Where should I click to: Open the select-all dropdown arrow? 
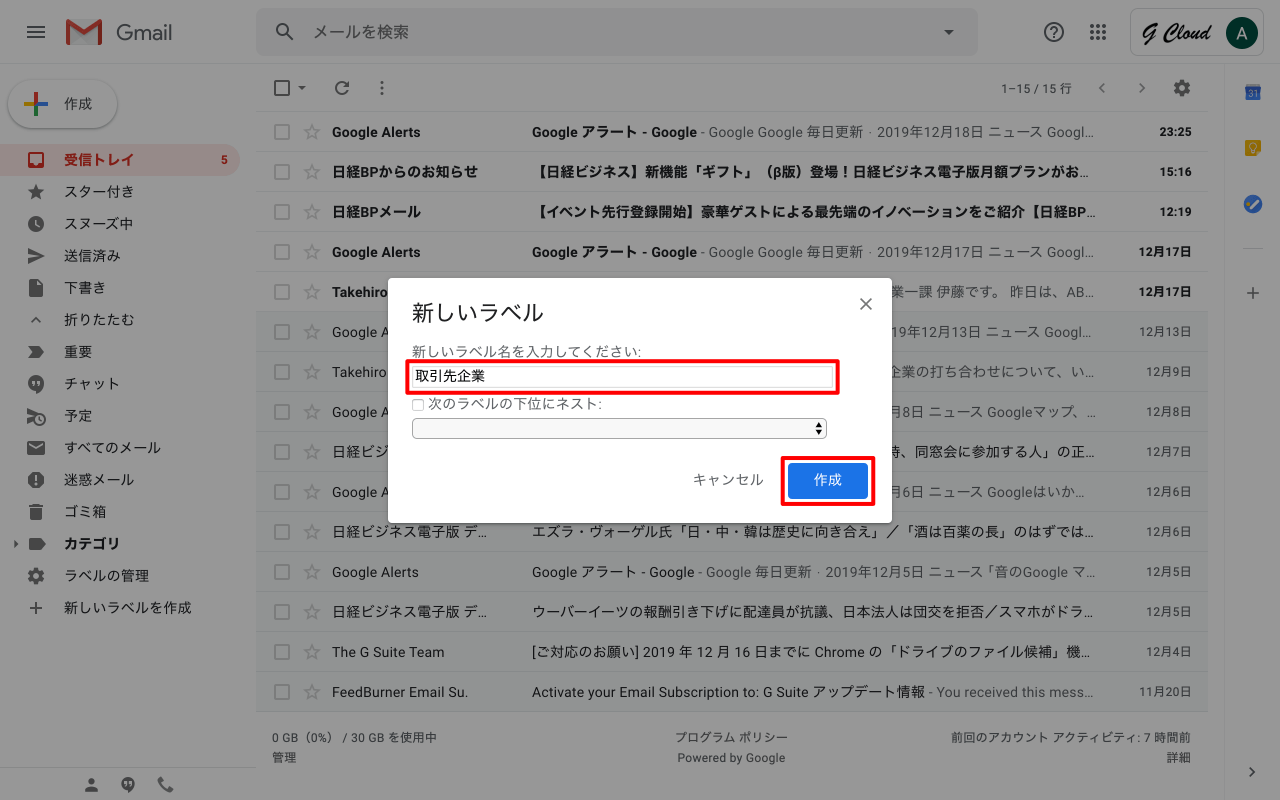pos(302,88)
